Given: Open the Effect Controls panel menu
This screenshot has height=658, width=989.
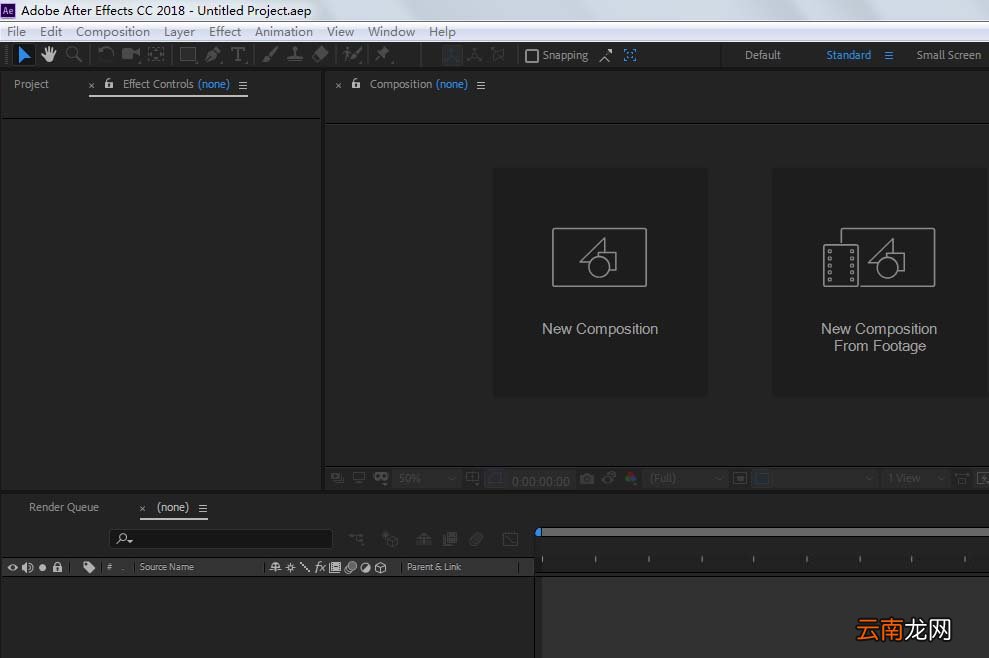Looking at the screenshot, I should point(243,85).
